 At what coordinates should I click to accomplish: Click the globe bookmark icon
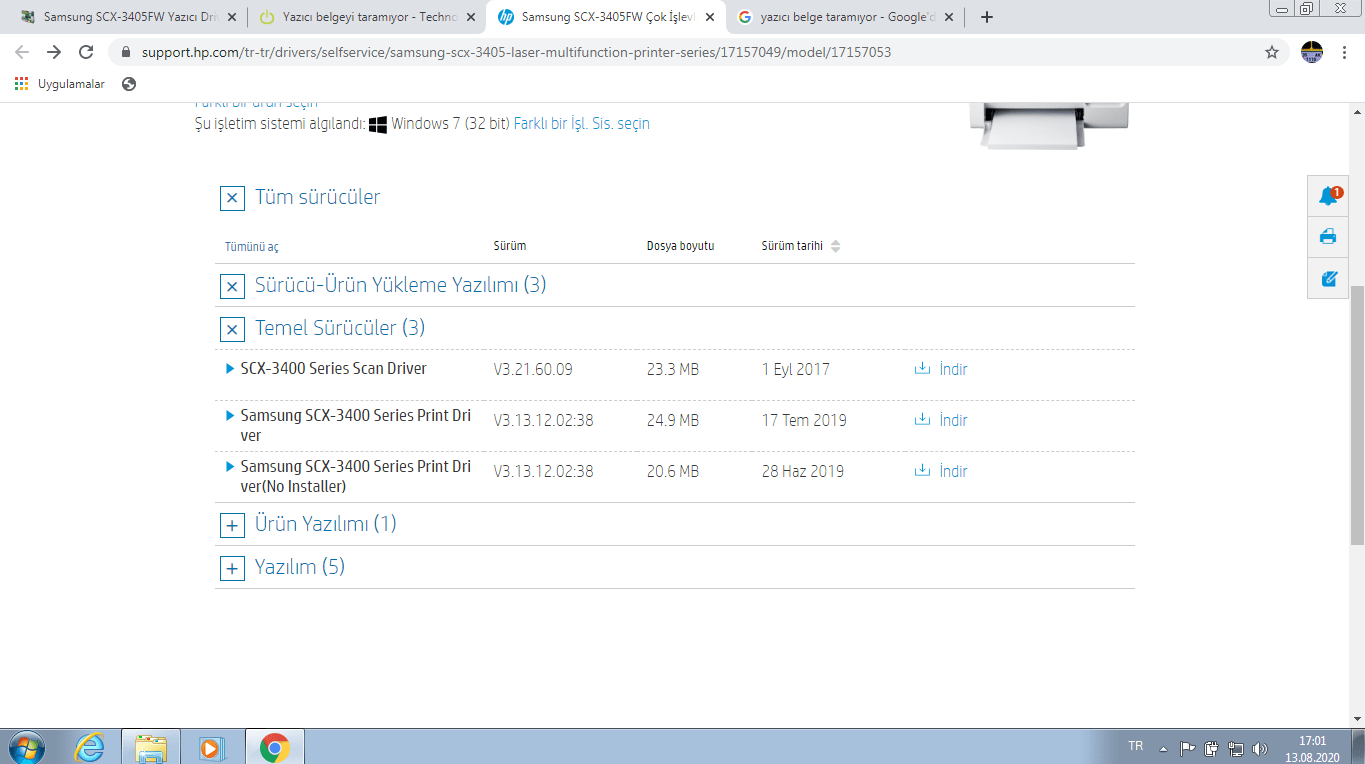[x=129, y=84]
